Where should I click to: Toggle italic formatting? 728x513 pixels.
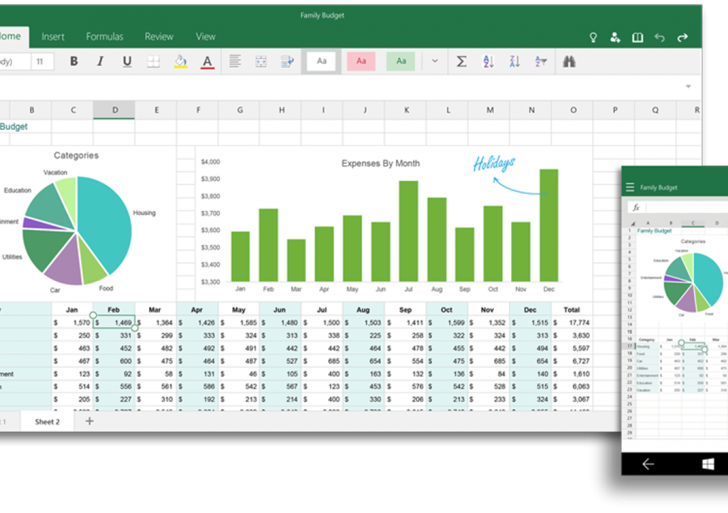coord(100,61)
